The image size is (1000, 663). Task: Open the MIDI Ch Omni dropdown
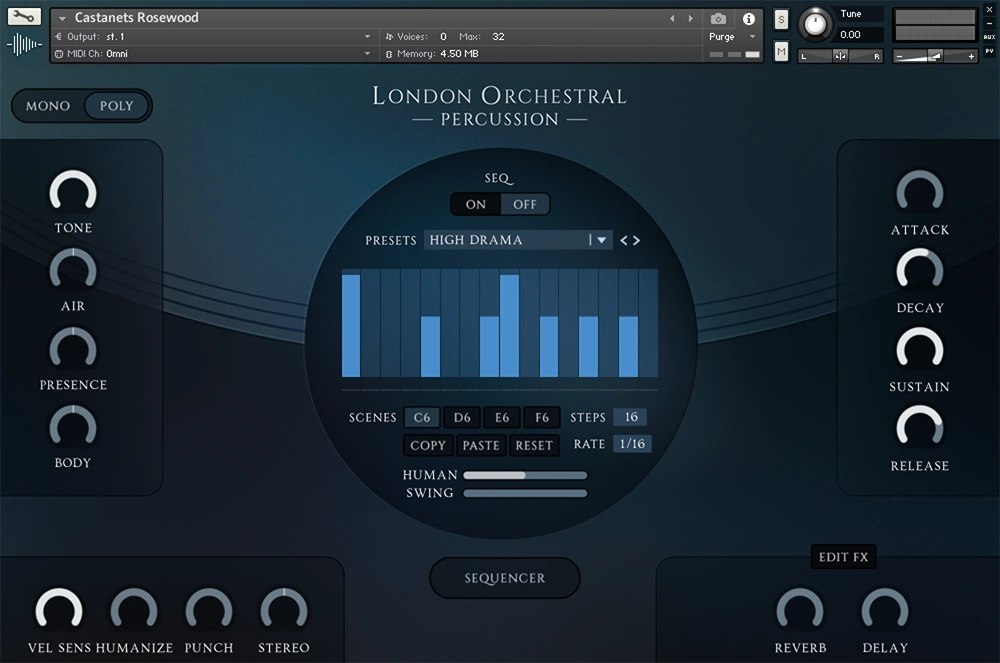point(213,54)
